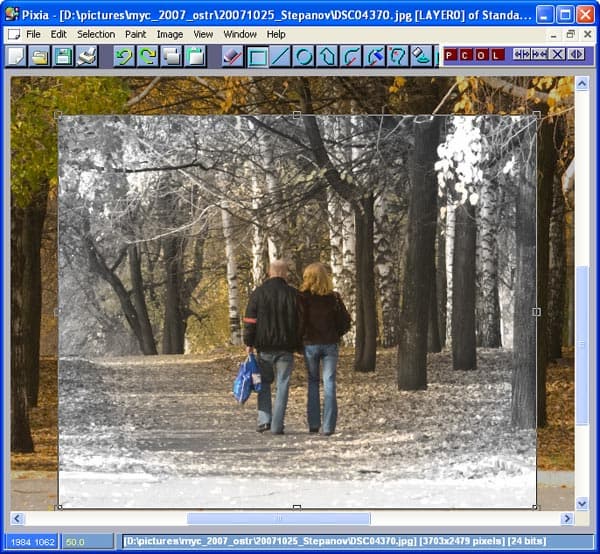This screenshot has width=600, height=554.
Task: Click the Copy toolbar icon
Action: point(171,57)
